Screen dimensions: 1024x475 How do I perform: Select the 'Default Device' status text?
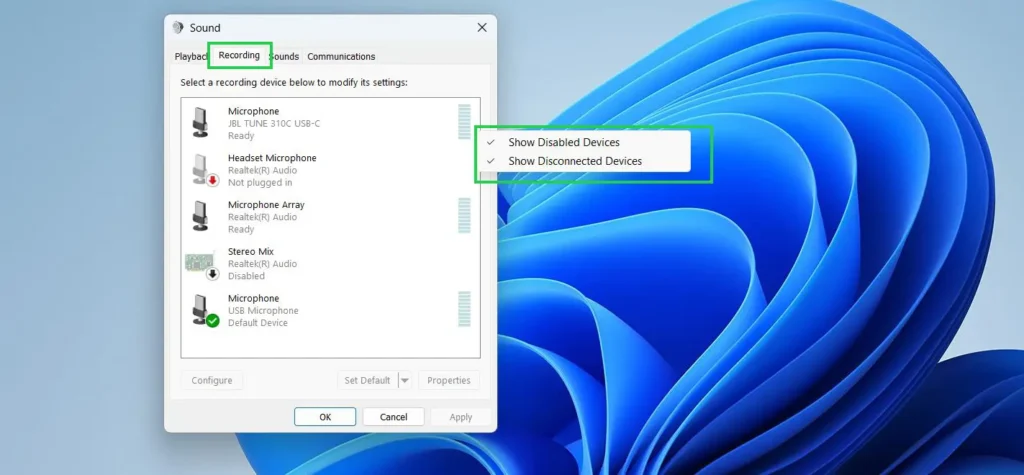point(257,323)
